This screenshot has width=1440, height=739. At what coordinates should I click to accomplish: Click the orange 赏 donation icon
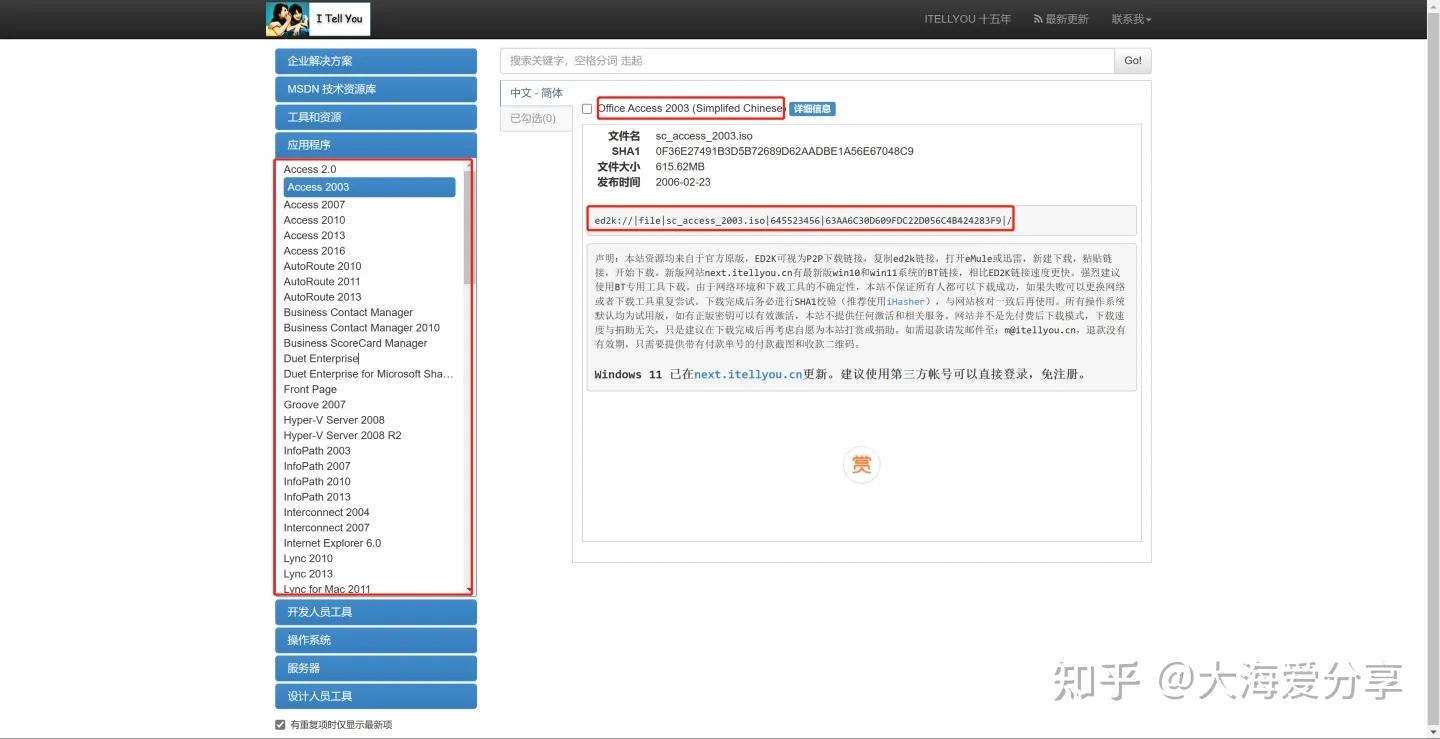(x=861, y=464)
